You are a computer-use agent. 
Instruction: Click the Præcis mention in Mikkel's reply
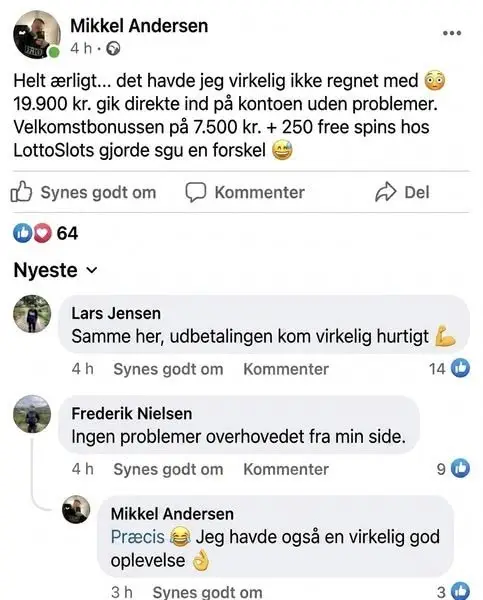(x=137, y=537)
